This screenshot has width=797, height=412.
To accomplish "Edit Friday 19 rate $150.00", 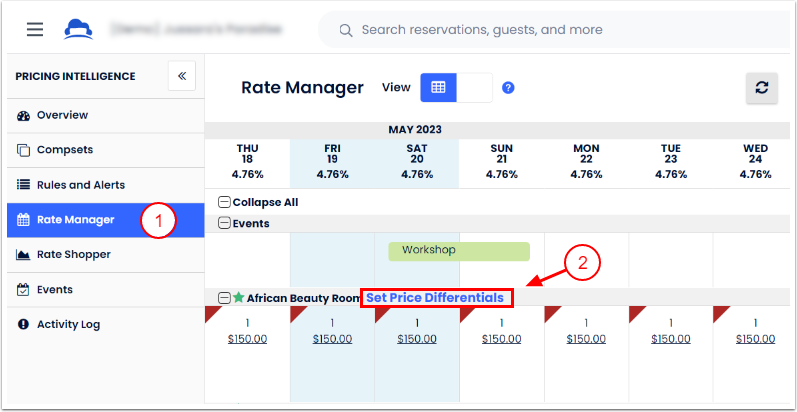I will point(332,339).
